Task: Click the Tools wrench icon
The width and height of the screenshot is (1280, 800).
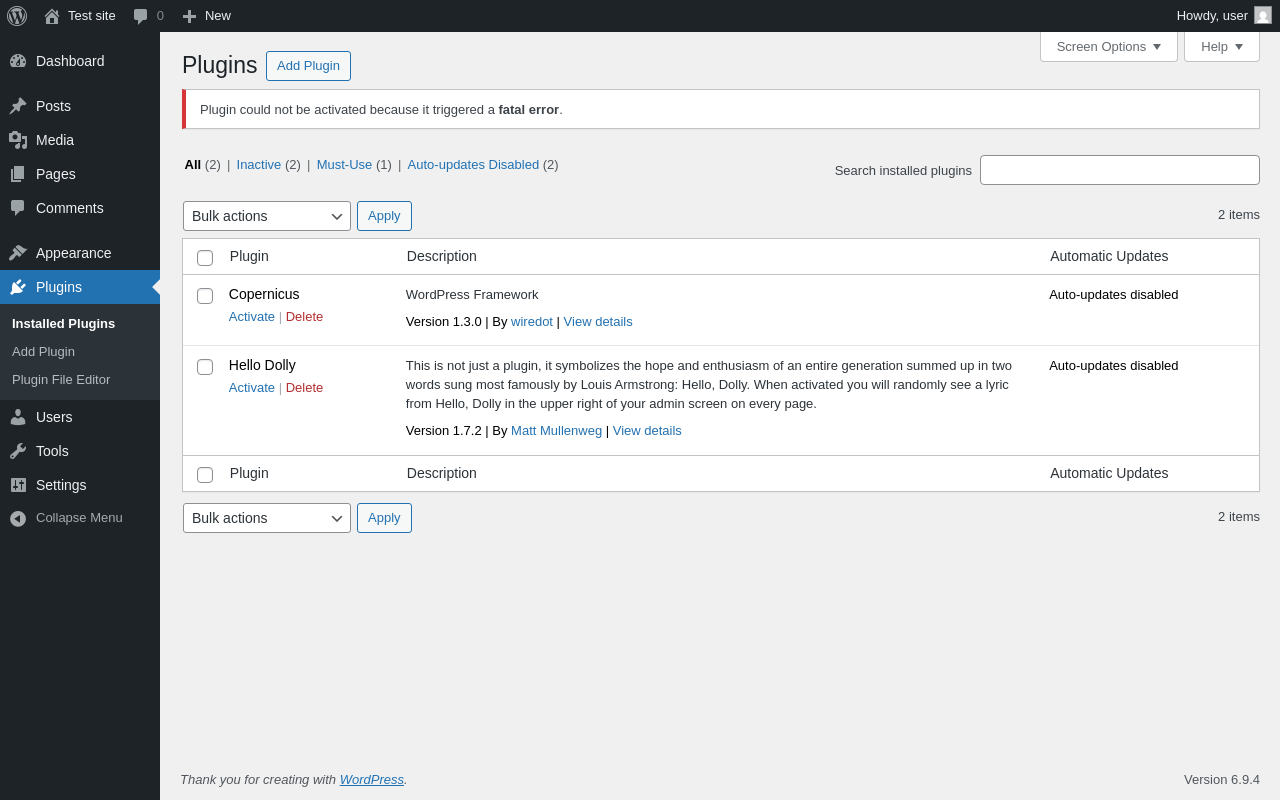Action: coord(18,451)
